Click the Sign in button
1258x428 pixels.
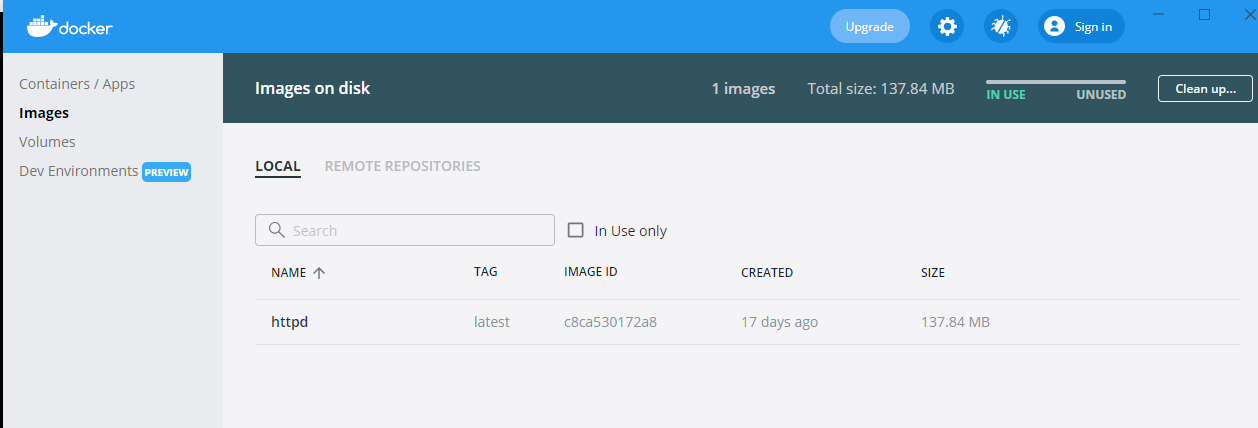[1082, 27]
